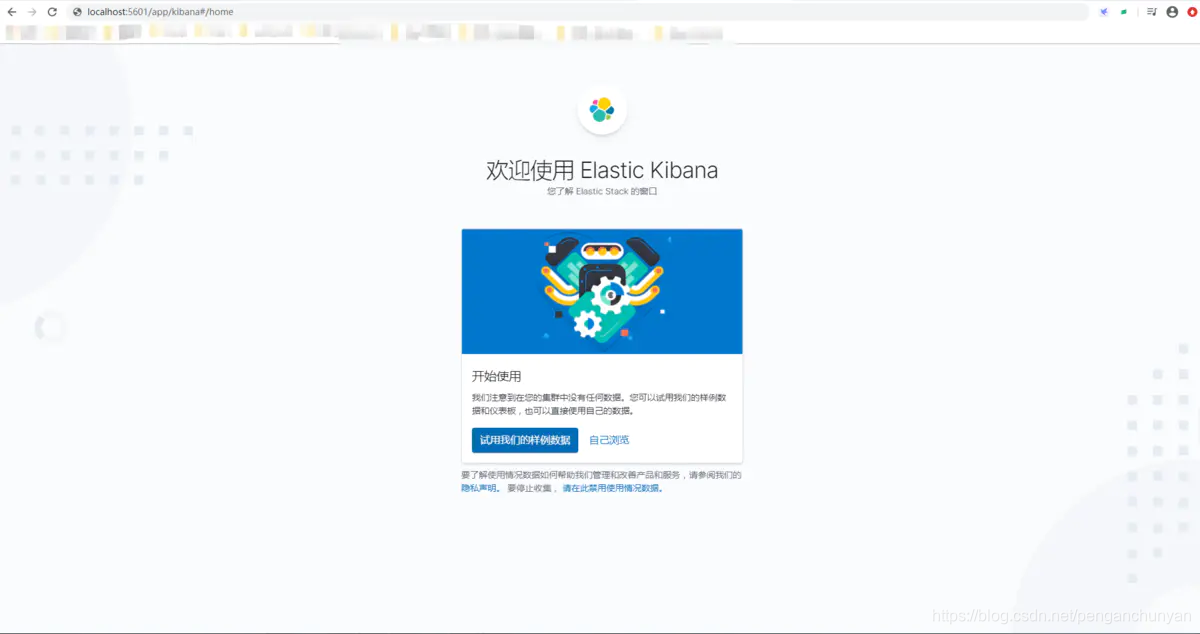Click the site info icon before localhost
This screenshot has height=634, width=1200.
coord(78,12)
